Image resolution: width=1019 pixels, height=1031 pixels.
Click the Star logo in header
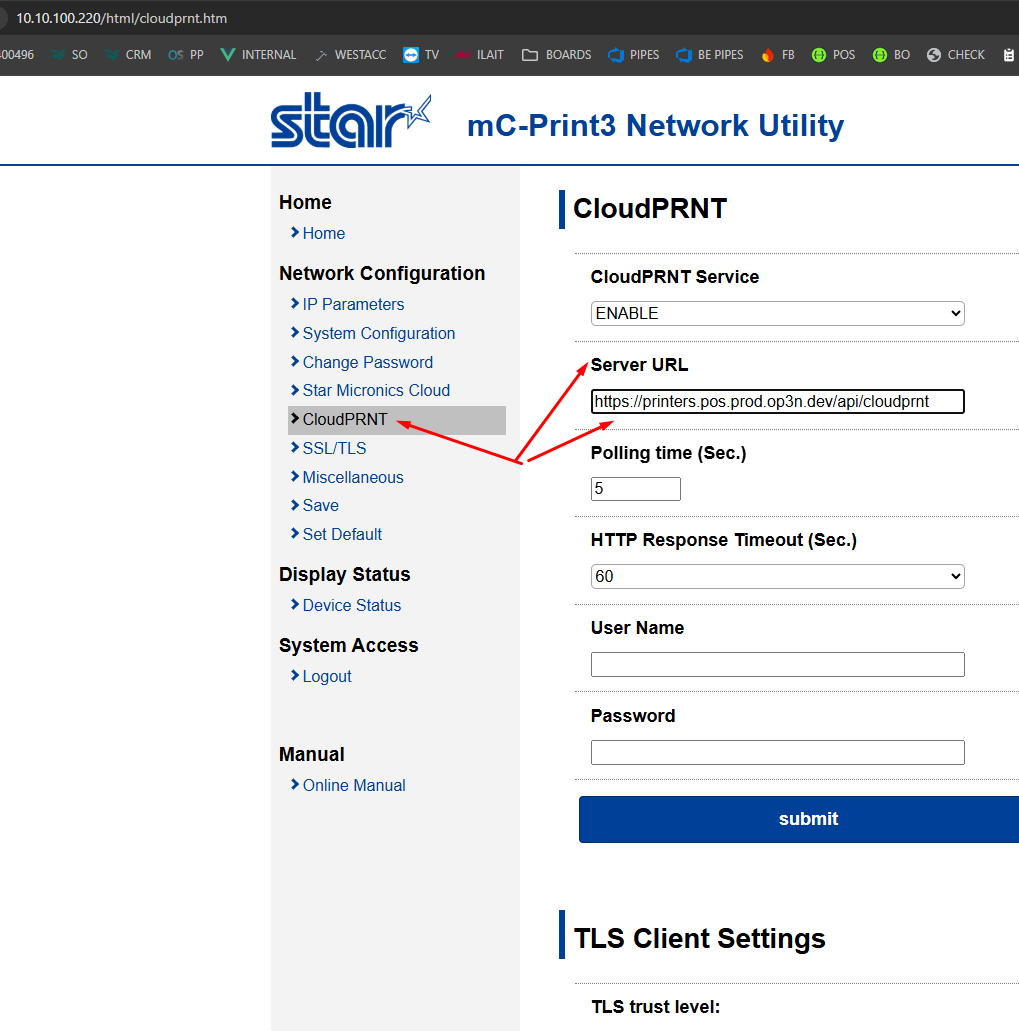350,123
